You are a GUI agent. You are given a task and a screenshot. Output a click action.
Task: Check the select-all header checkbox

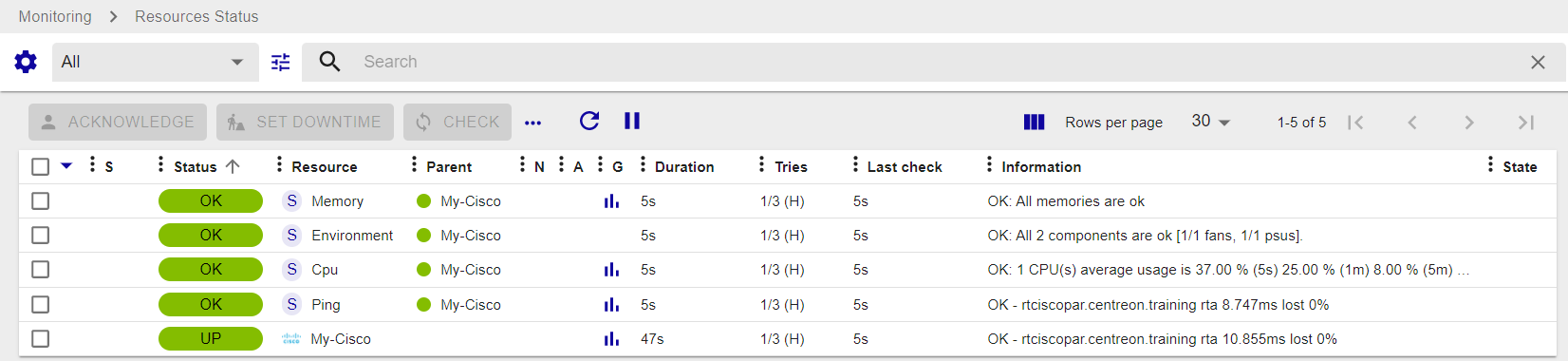click(40, 166)
